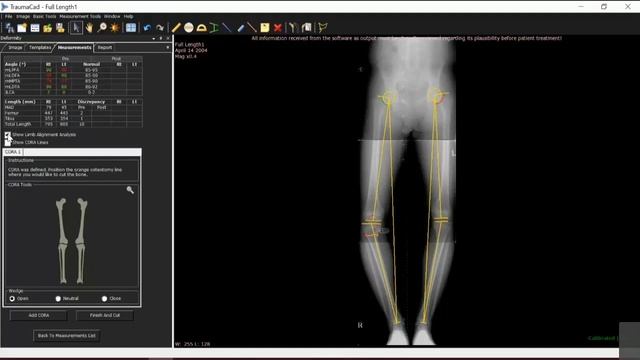Select the Neutral wedge radio button
640x360 pixels.
click(58, 299)
